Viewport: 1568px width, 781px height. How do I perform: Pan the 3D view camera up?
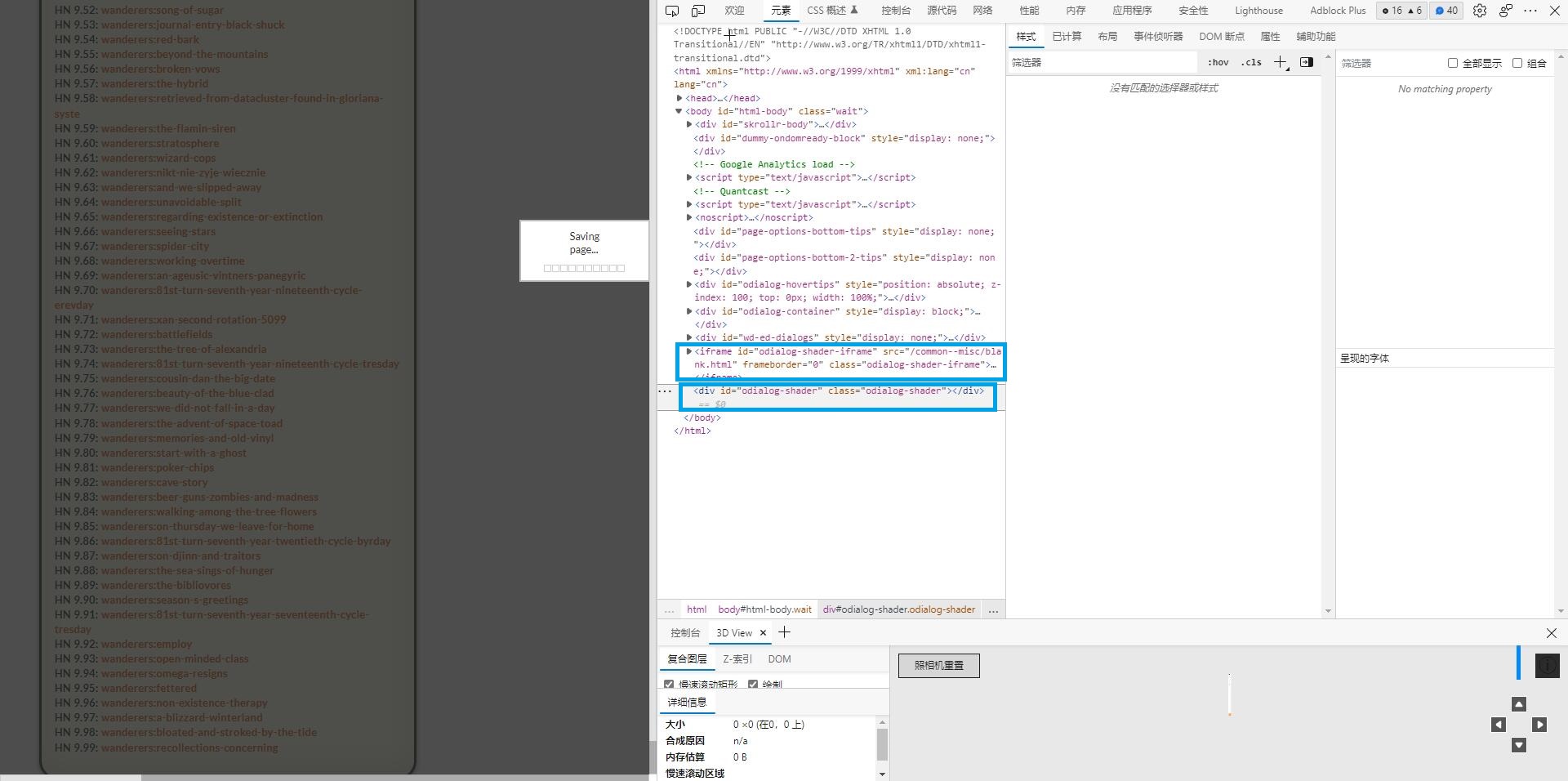pos(1518,704)
